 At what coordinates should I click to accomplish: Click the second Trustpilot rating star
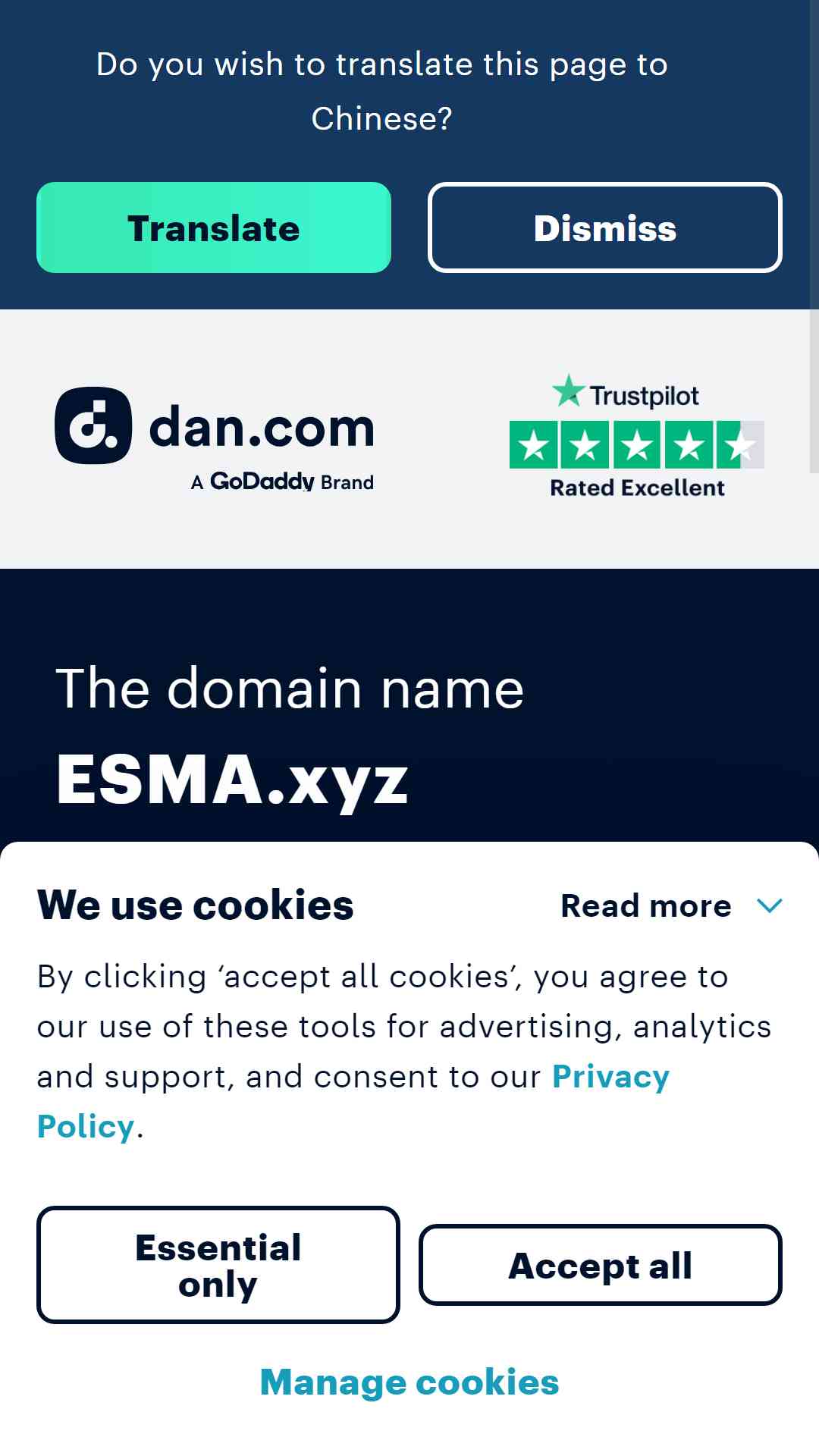tap(585, 444)
